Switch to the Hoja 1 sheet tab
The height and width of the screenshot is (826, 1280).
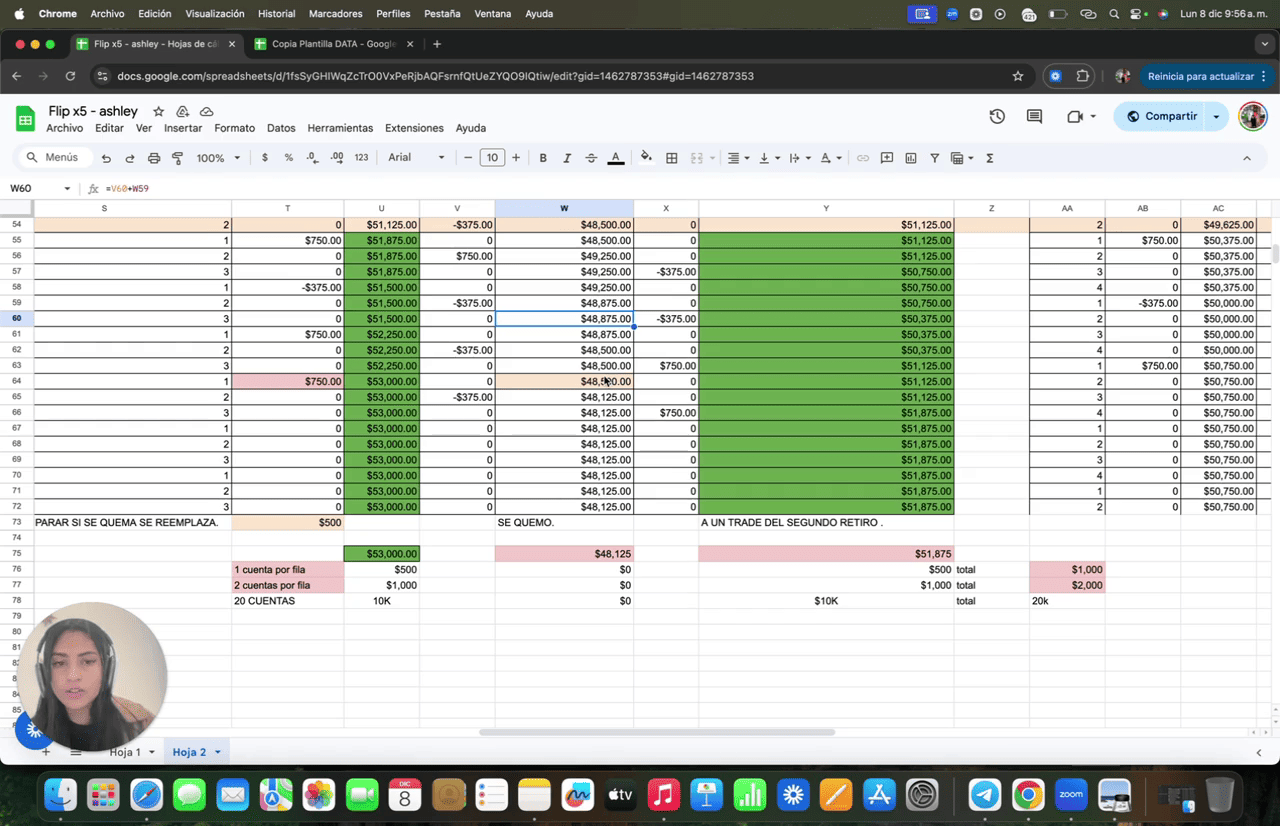pos(125,752)
